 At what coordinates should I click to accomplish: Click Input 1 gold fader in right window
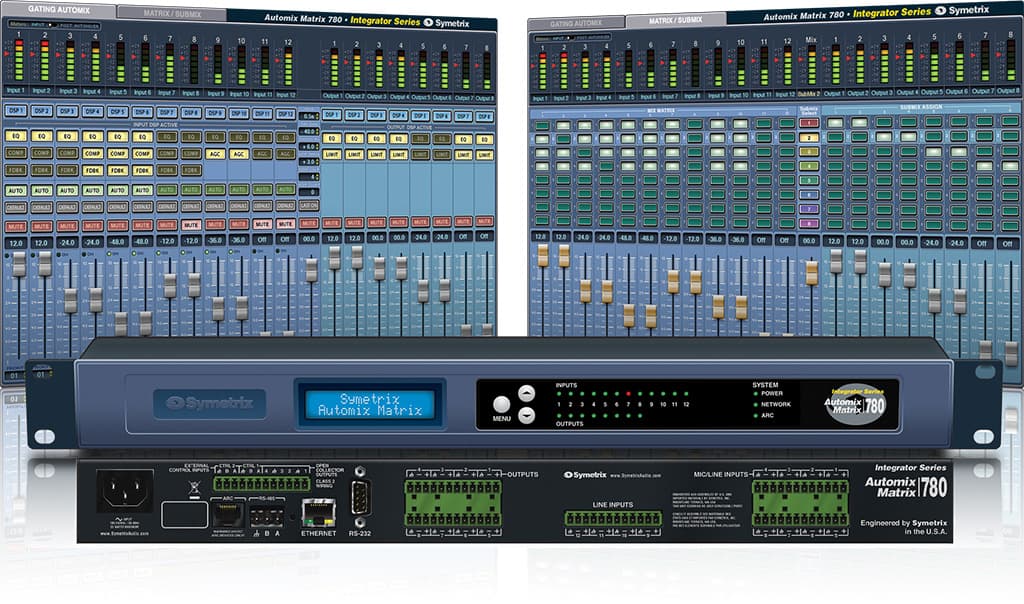[542, 256]
